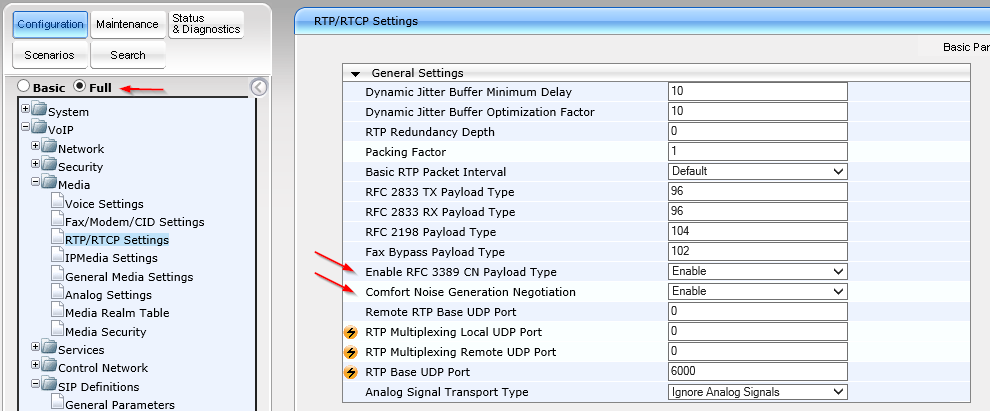
Task: Expand the Network tree node
Action: [x=36, y=146]
